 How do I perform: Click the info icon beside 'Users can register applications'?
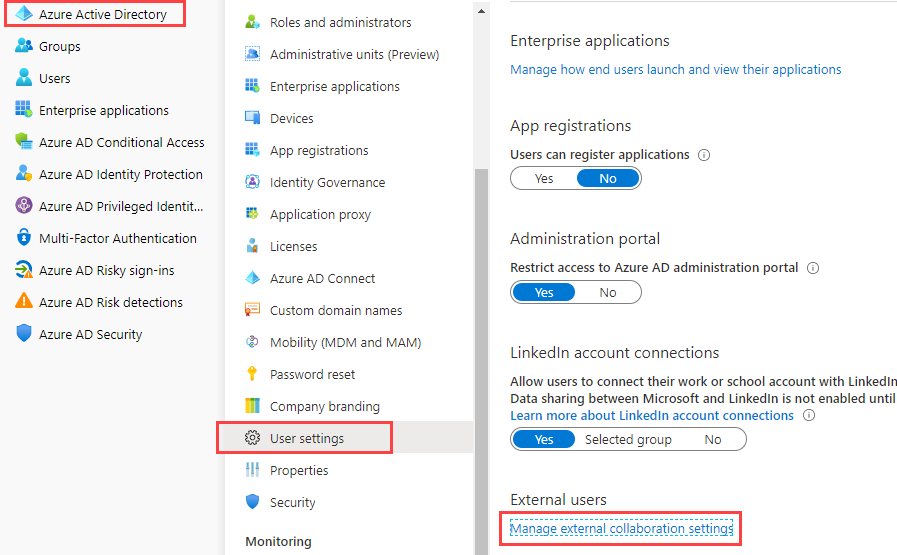pos(704,155)
